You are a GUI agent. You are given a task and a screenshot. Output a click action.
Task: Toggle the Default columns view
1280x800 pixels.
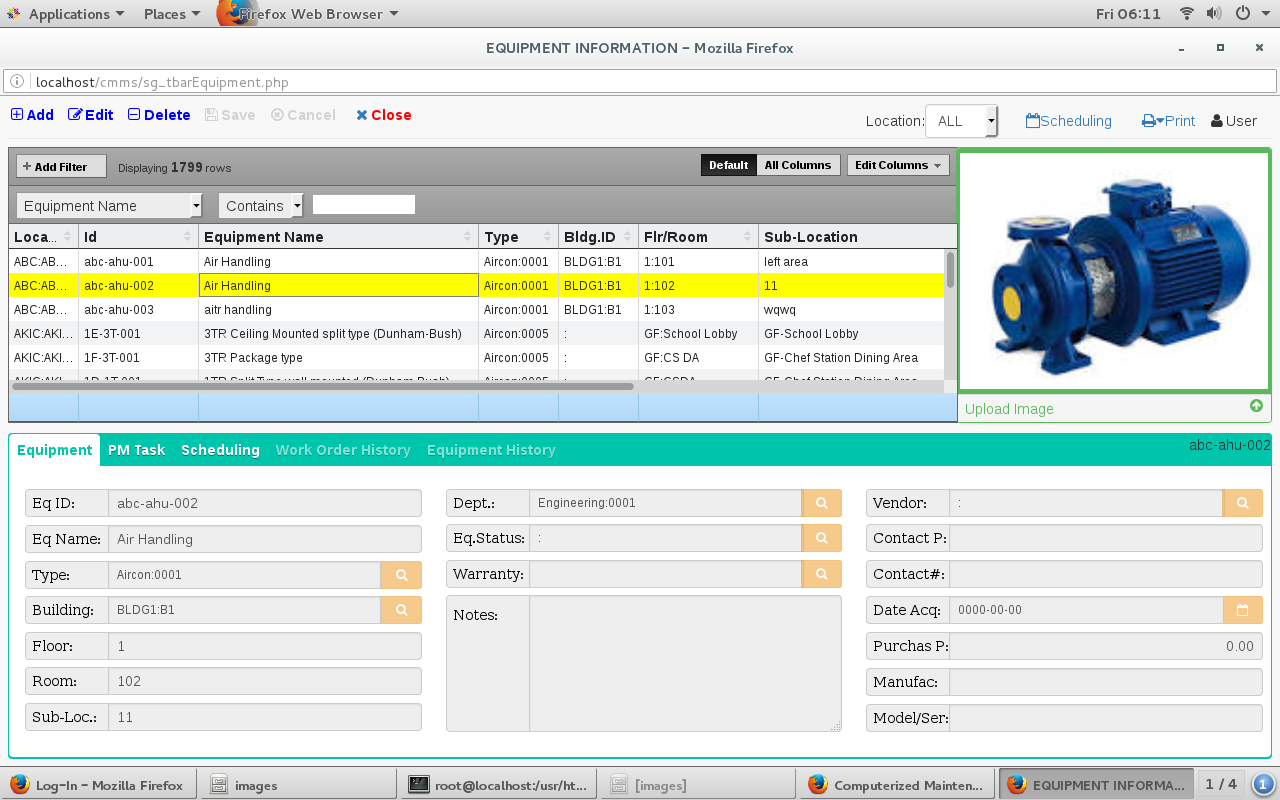pyautogui.click(x=728, y=165)
